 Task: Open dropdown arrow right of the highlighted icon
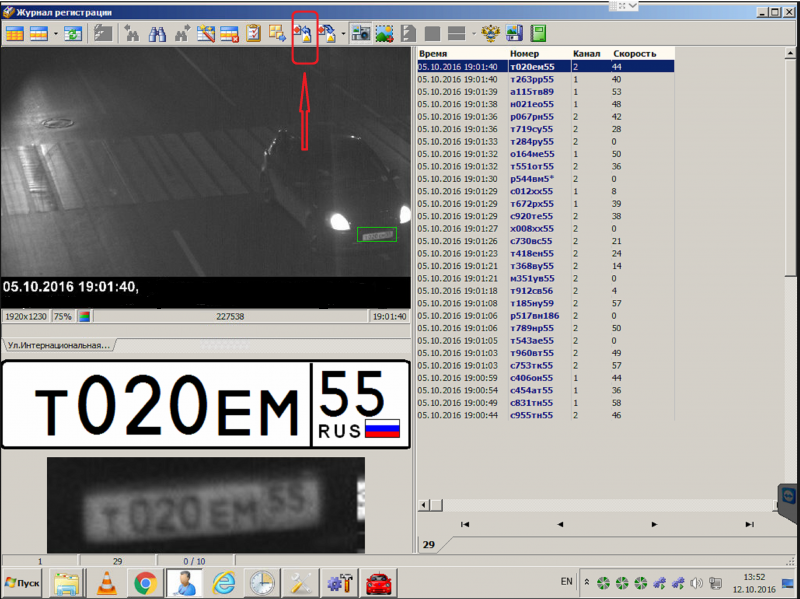pos(343,33)
